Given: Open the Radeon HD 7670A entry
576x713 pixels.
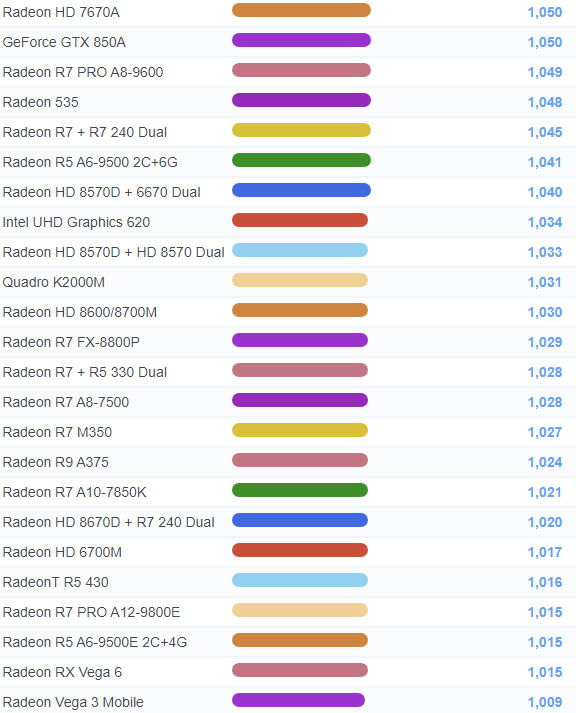Looking at the screenshot, I should [x=61, y=12].
